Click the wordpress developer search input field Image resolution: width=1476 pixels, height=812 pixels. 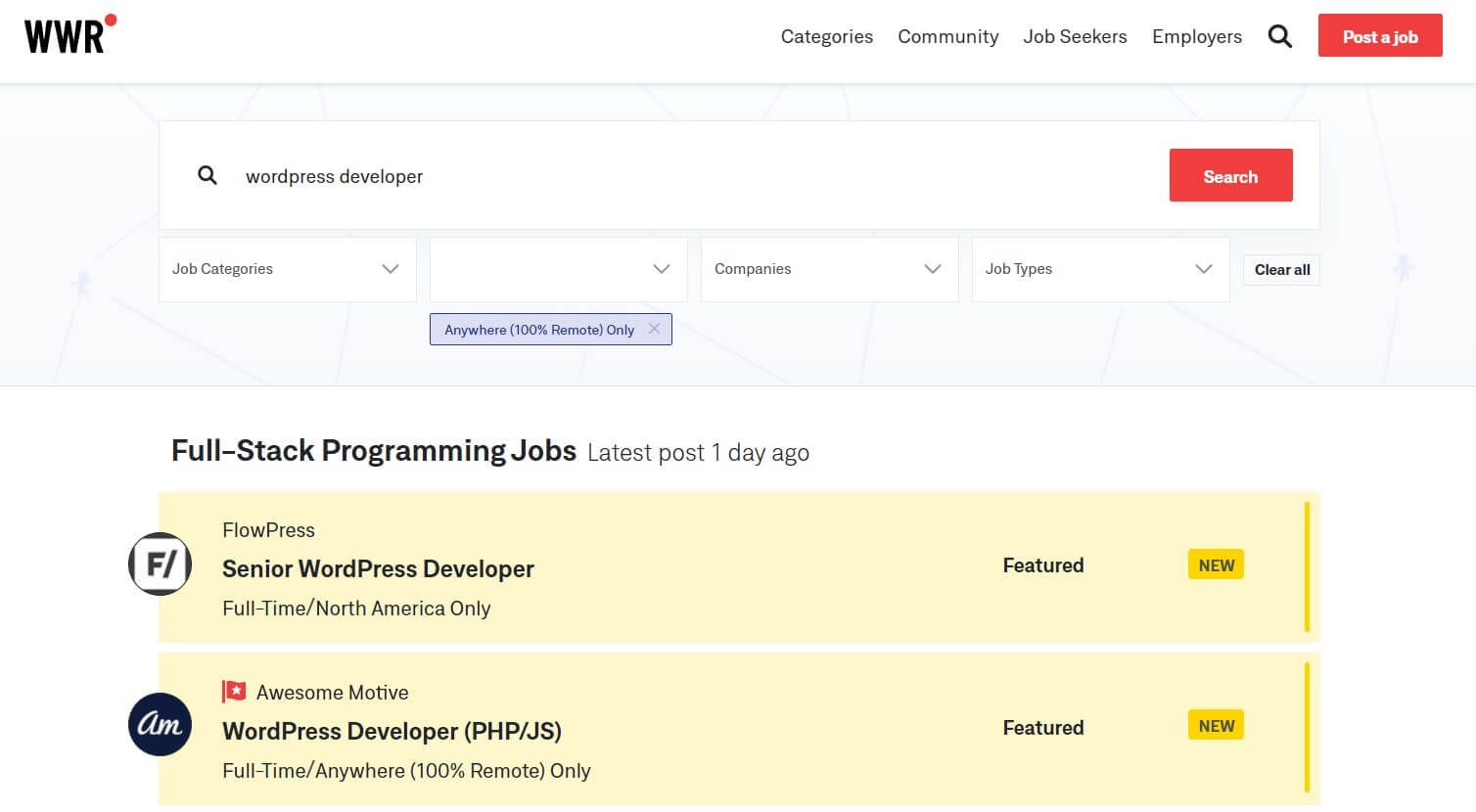[x=334, y=176]
